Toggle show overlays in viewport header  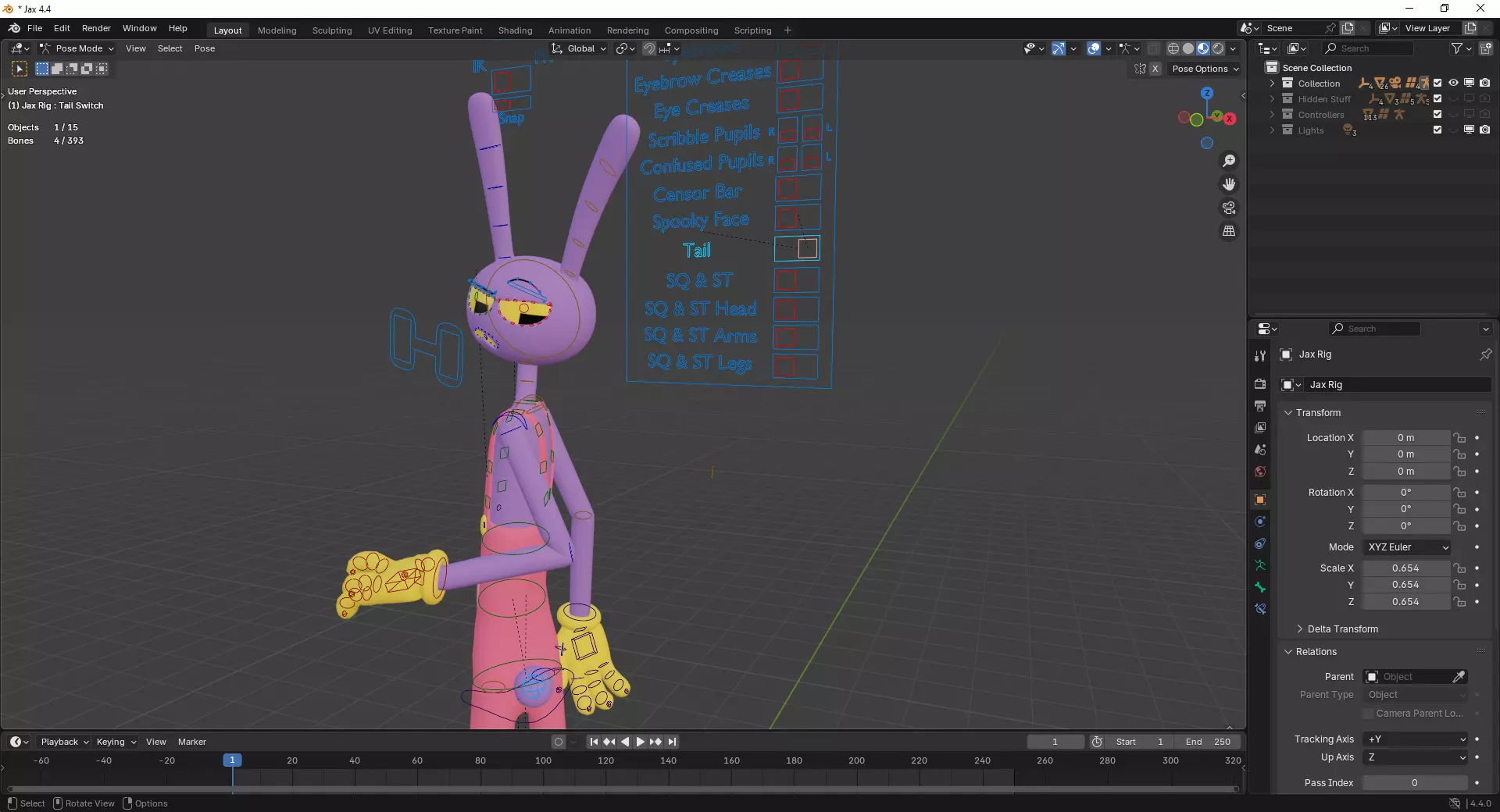[x=1094, y=48]
